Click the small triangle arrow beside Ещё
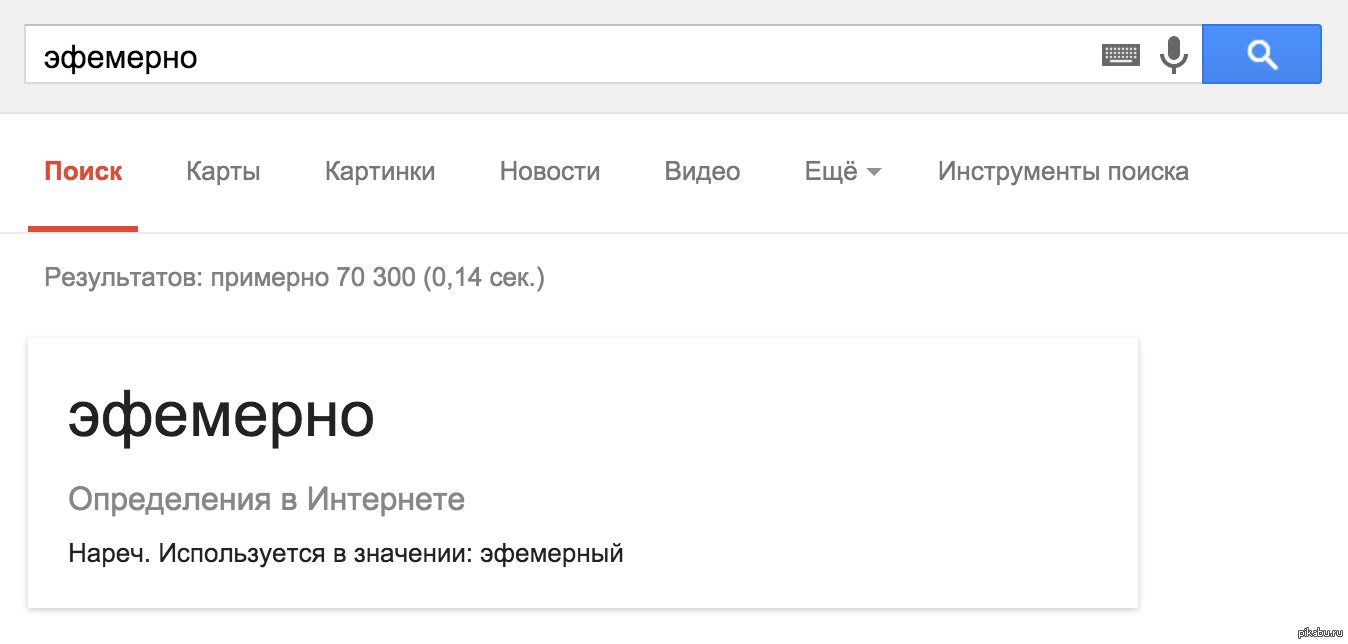Screen dimensions: 1348x644 click(x=874, y=172)
